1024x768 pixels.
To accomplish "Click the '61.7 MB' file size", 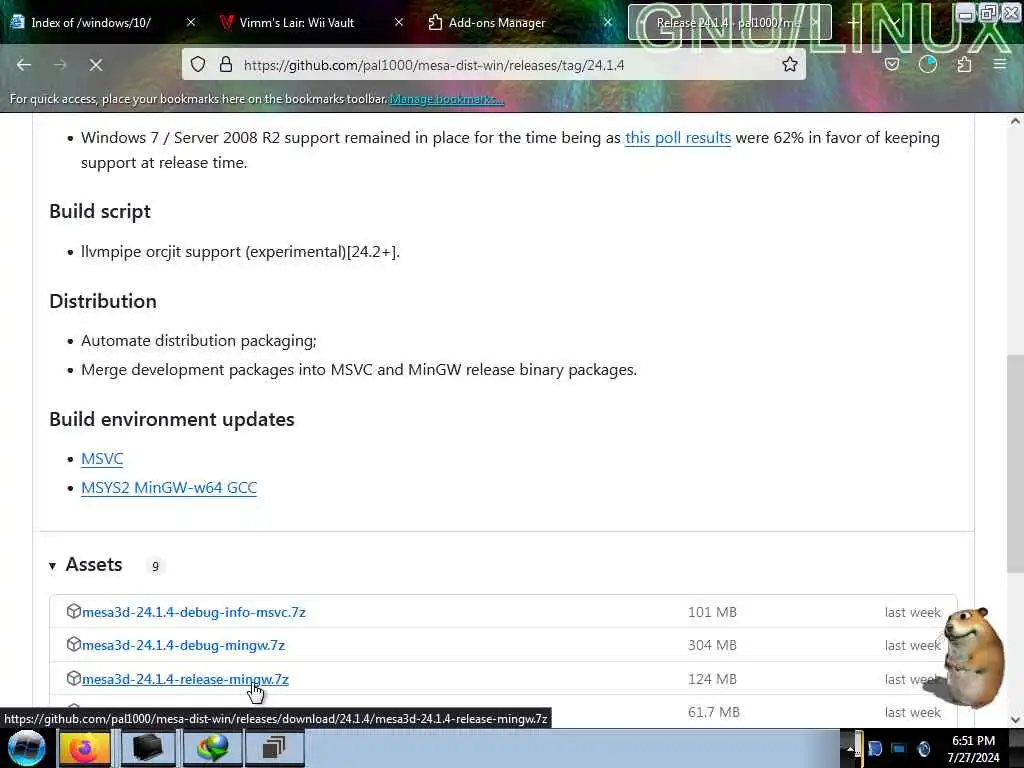I will (x=713, y=712).
